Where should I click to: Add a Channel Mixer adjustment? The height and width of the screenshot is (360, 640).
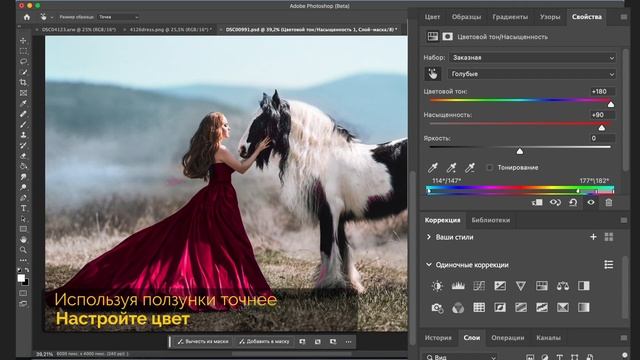pos(458,307)
